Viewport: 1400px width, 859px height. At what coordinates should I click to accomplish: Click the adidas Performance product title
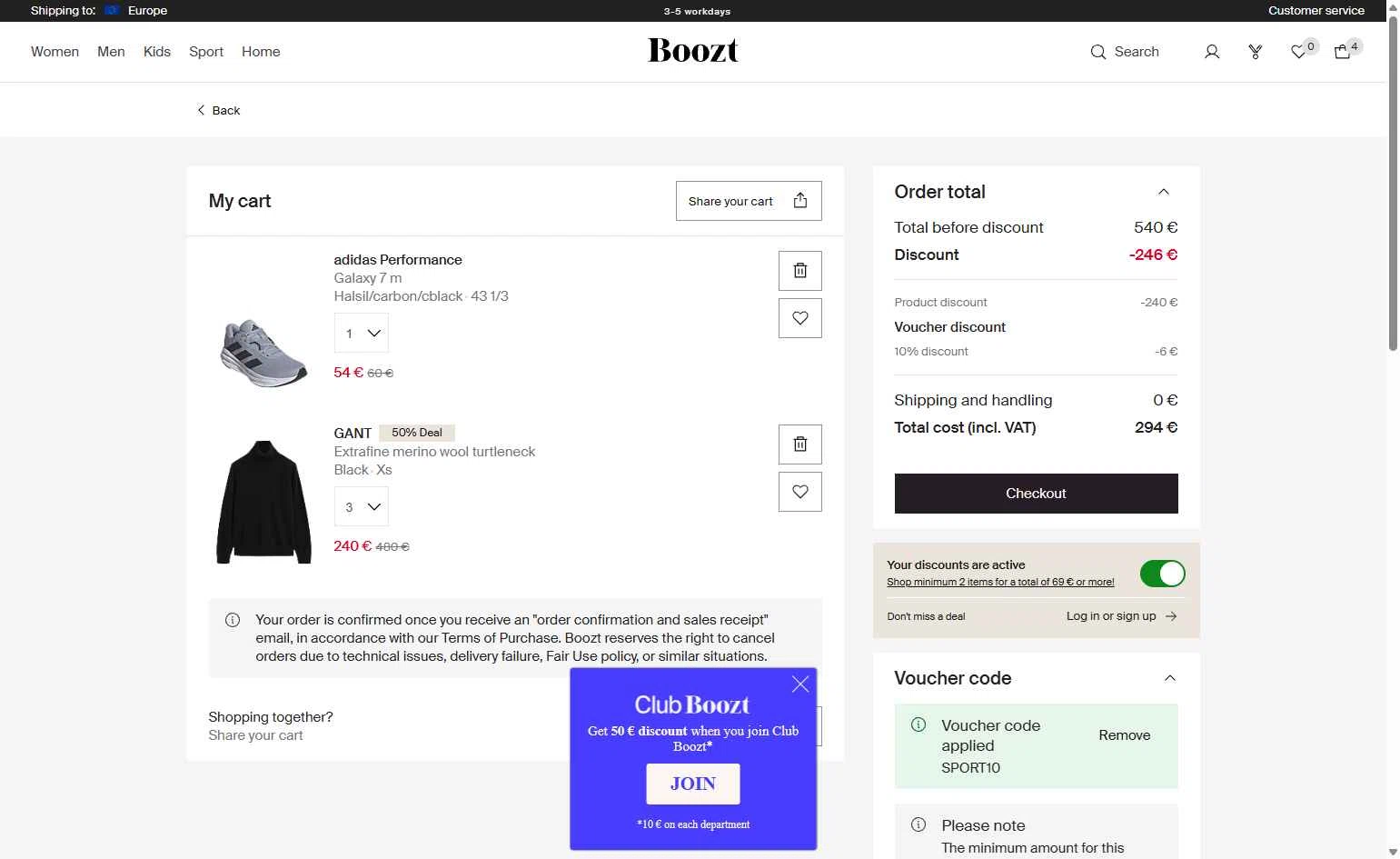(x=398, y=260)
